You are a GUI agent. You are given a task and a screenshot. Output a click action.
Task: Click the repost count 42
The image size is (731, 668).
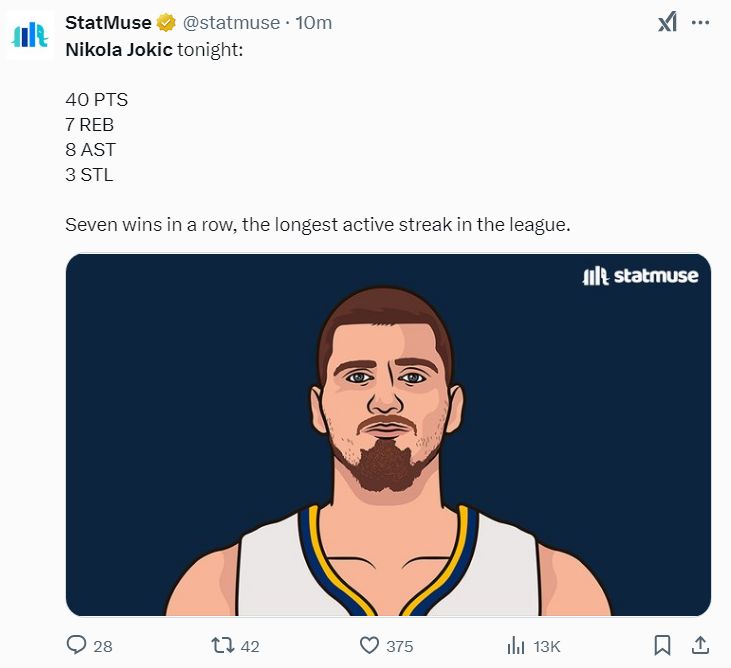click(x=250, y=646)
